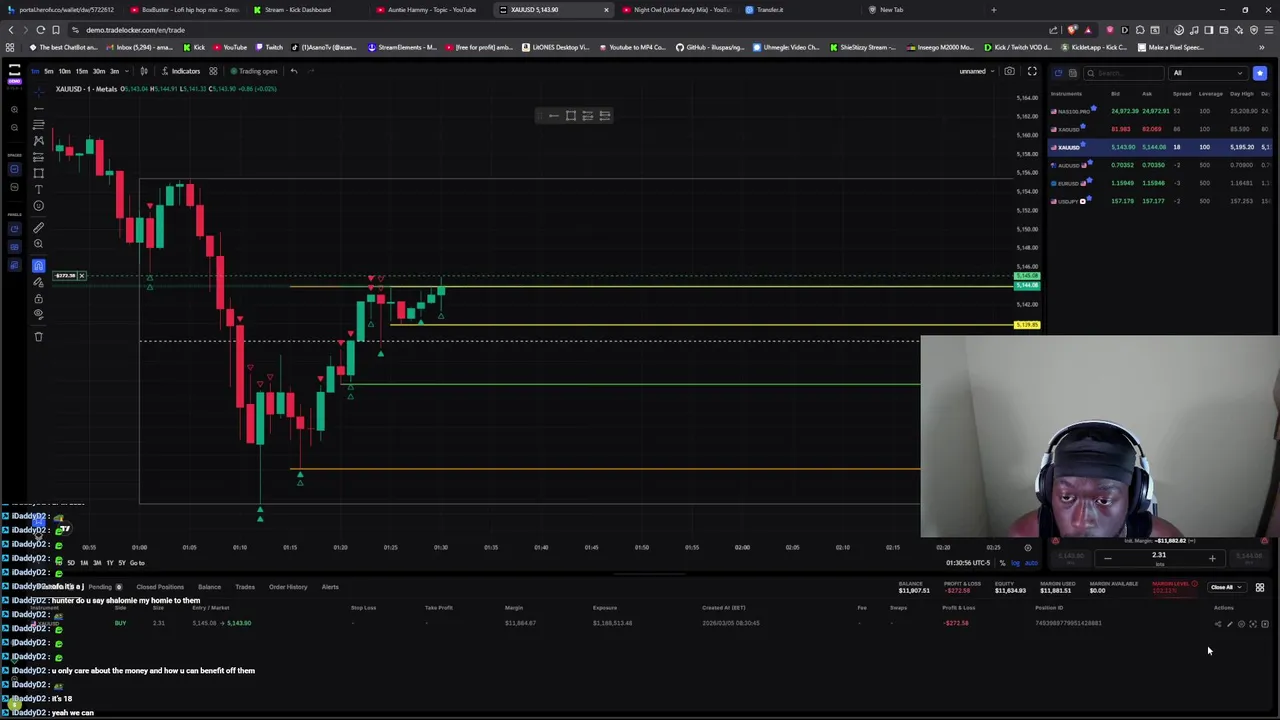This screenshot has width=1280, height=720.
Task: Select the highlighted XAUUSD instrument row
Action: (x=1160, y=147)
